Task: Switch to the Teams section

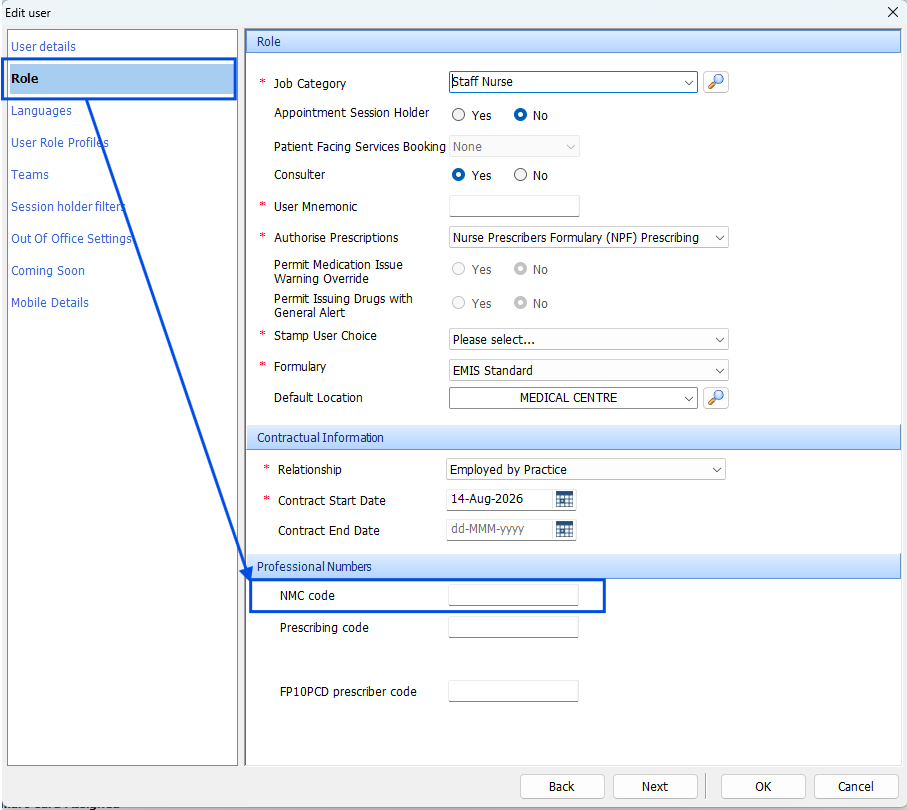Action: click(x=30, y=175)
